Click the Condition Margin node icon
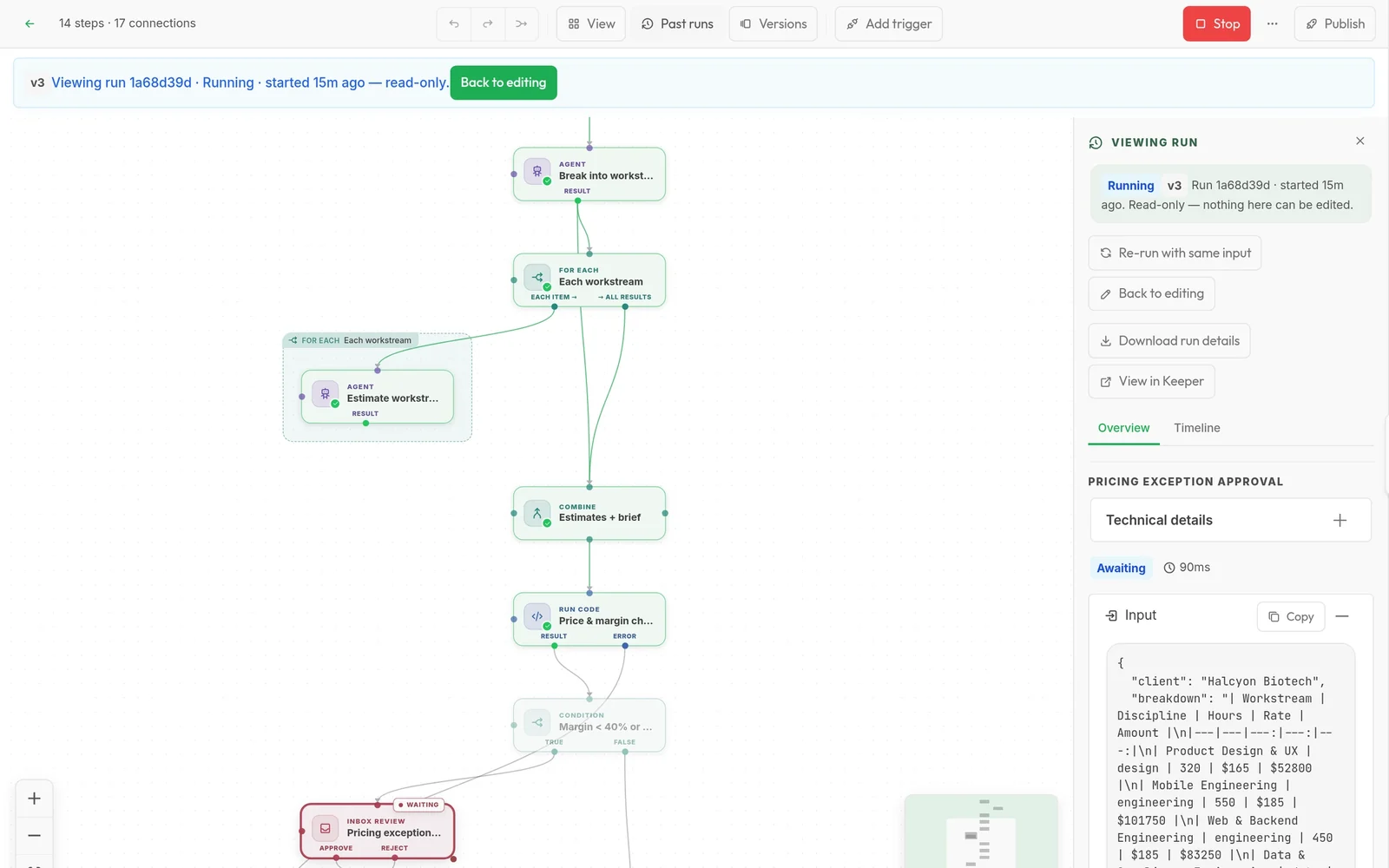This screenshot has height=868, width=1389. (x=537, y=722)
